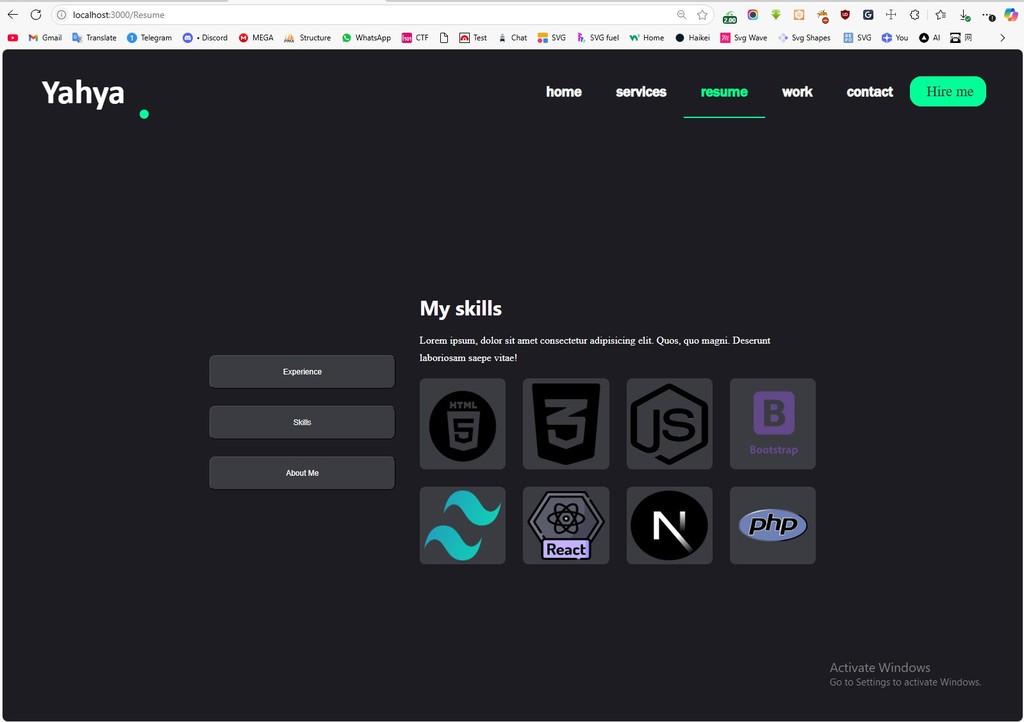Show more bookmarks with the chevron
Screen dimensions: 1024x722
(1002, 38)
